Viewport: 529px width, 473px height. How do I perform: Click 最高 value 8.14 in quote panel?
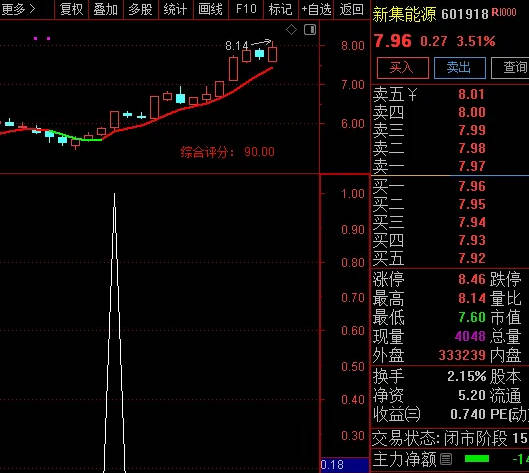click(471, 299)
